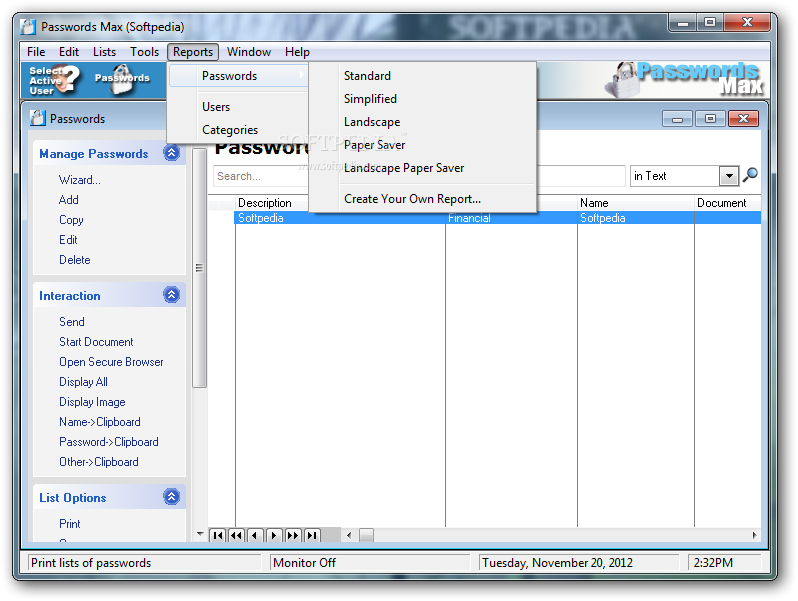This screenshot has height=601, width=798.
Task: Click the Monitor Off status panel
Action: click(370, 563)
